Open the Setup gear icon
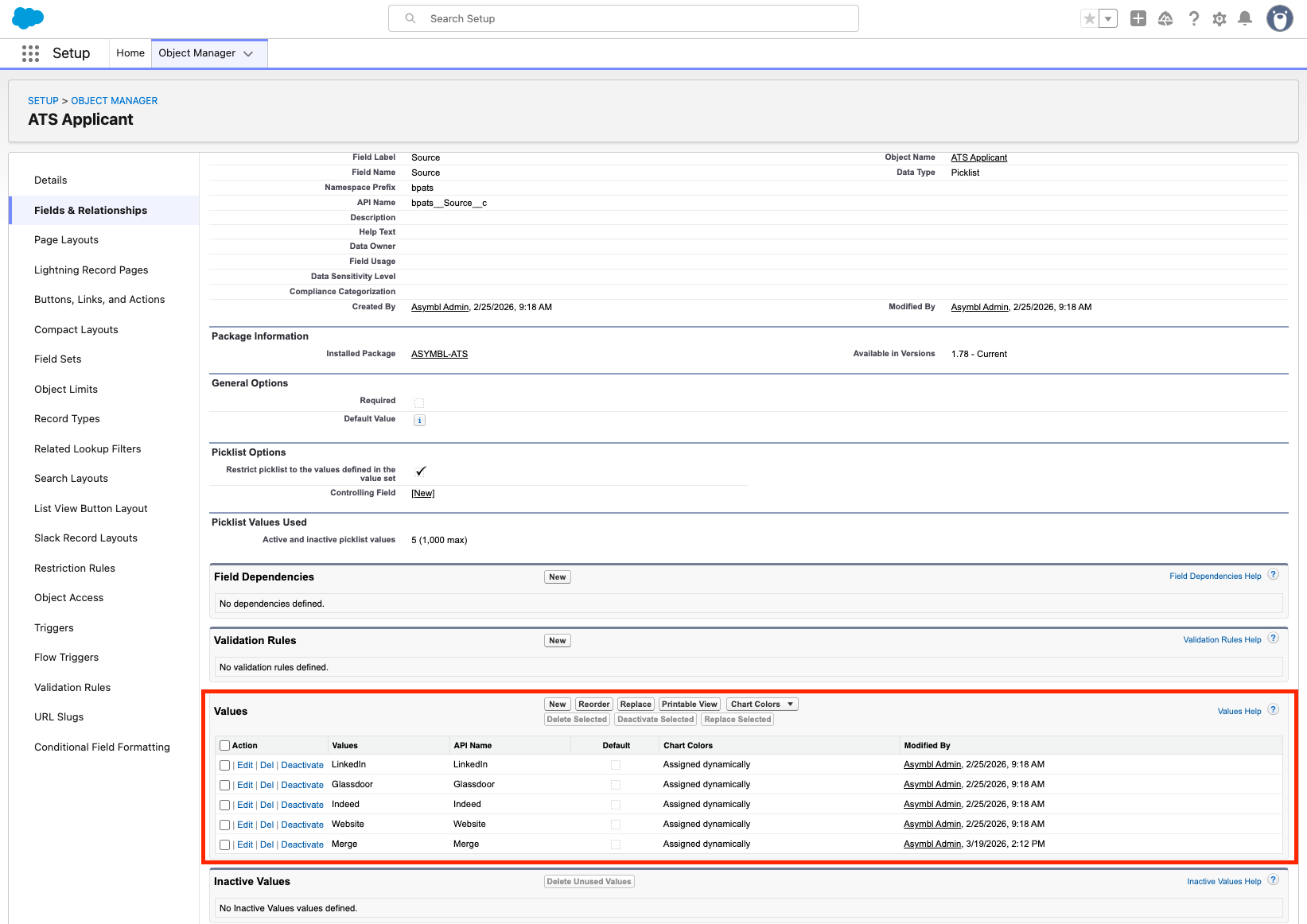 click(x=1219, y=19)
